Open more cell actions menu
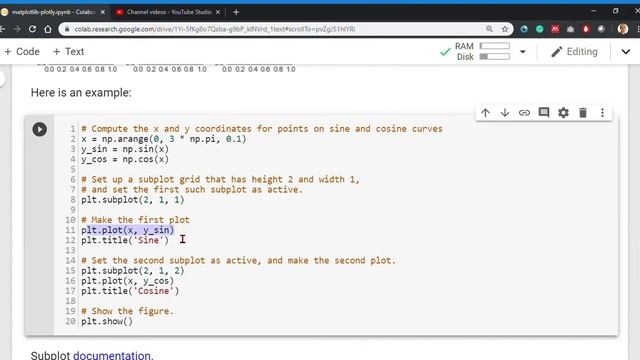 [602, 113]
